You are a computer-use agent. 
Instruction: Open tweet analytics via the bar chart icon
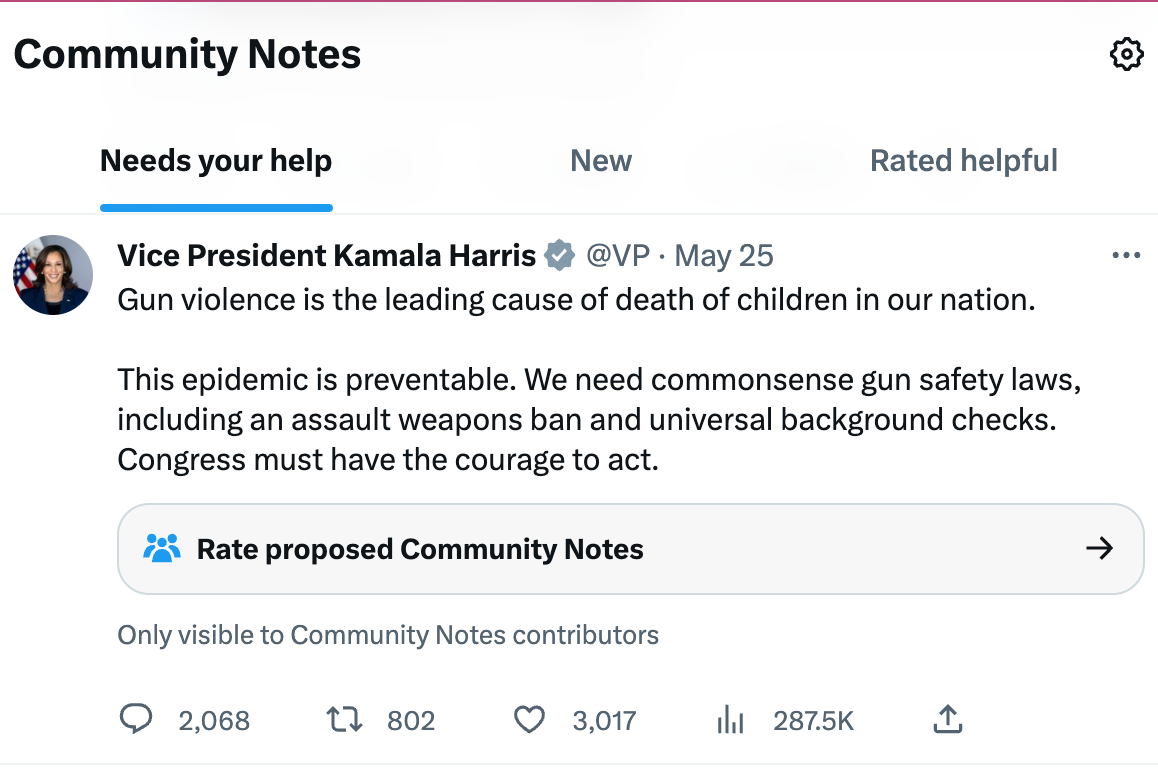730,719
